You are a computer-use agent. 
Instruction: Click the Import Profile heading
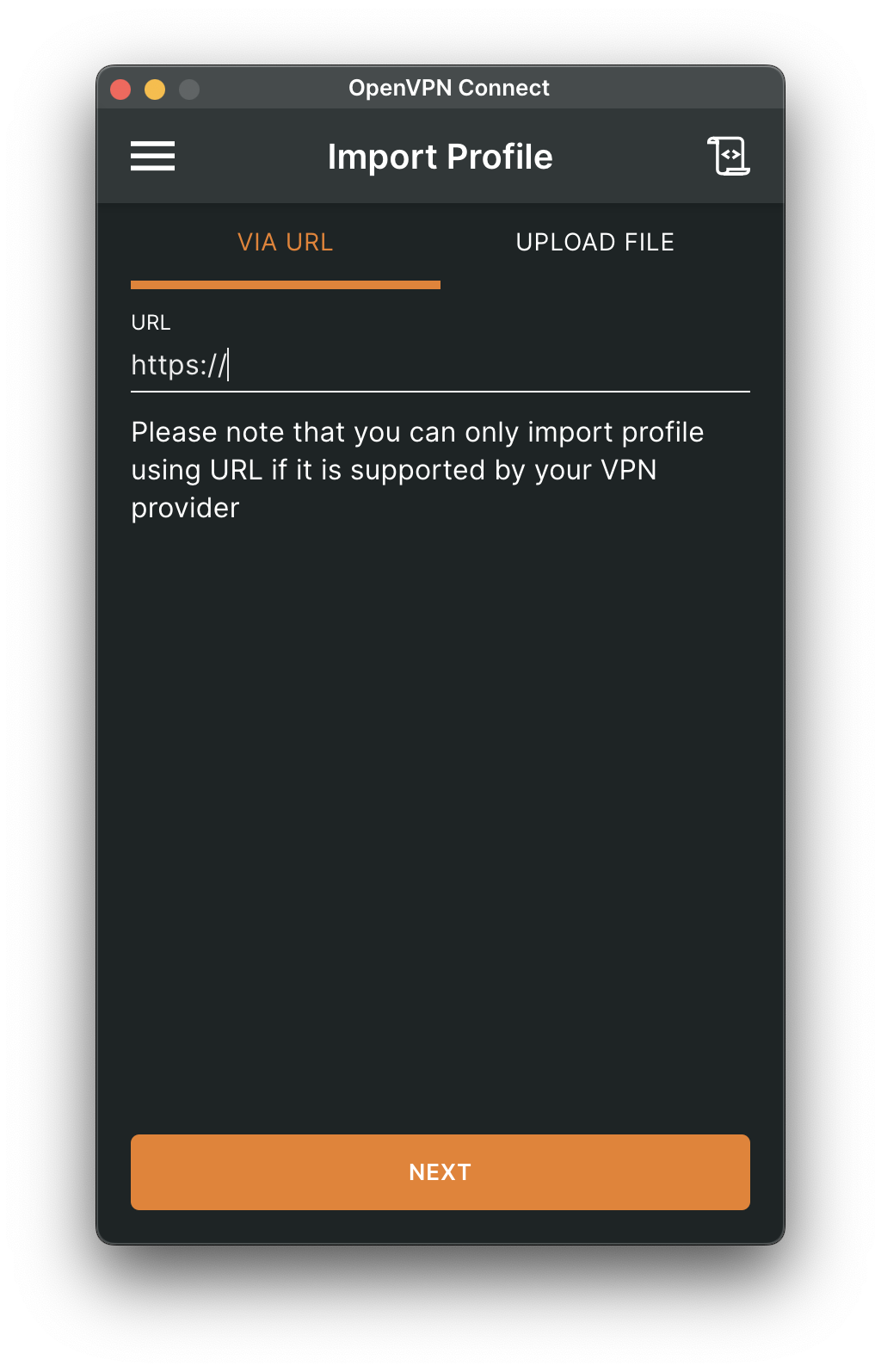pyautogui.click(x=440, y=158)
